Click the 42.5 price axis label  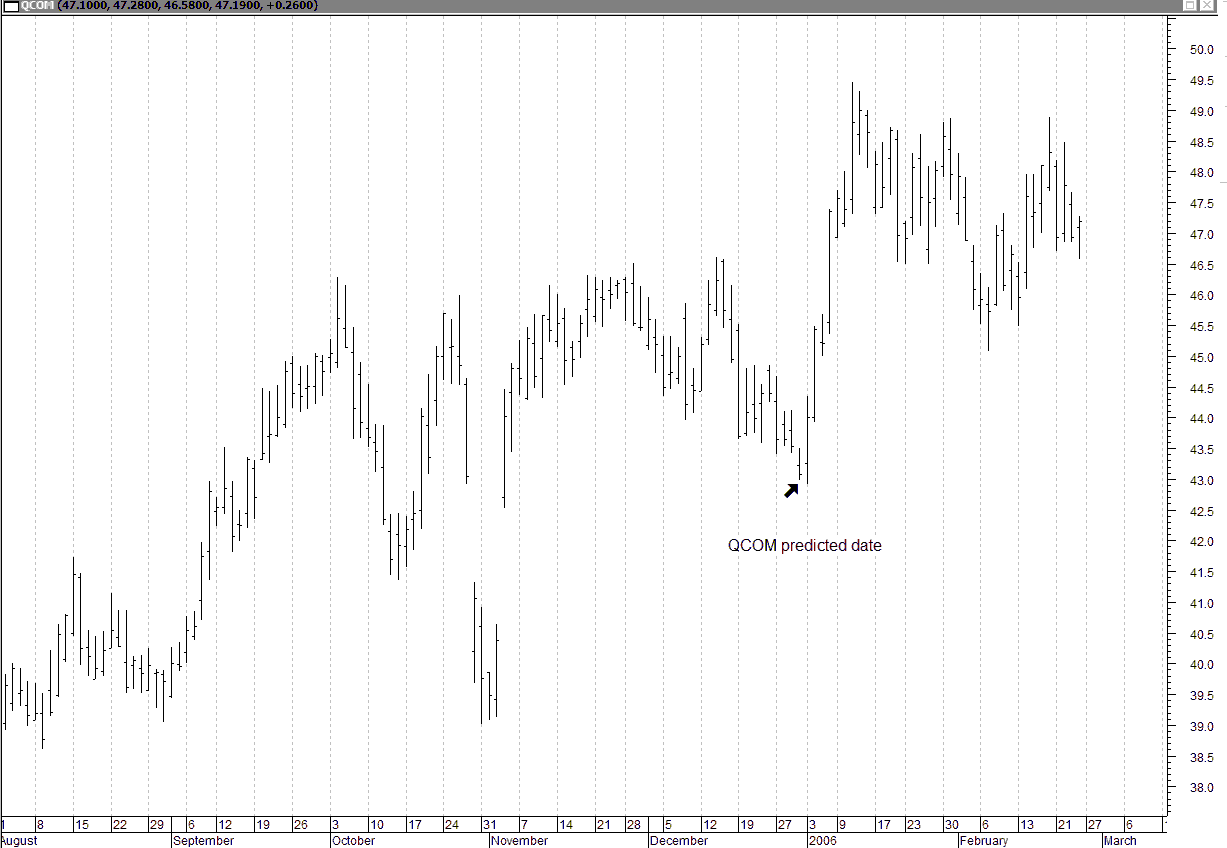1201,512
